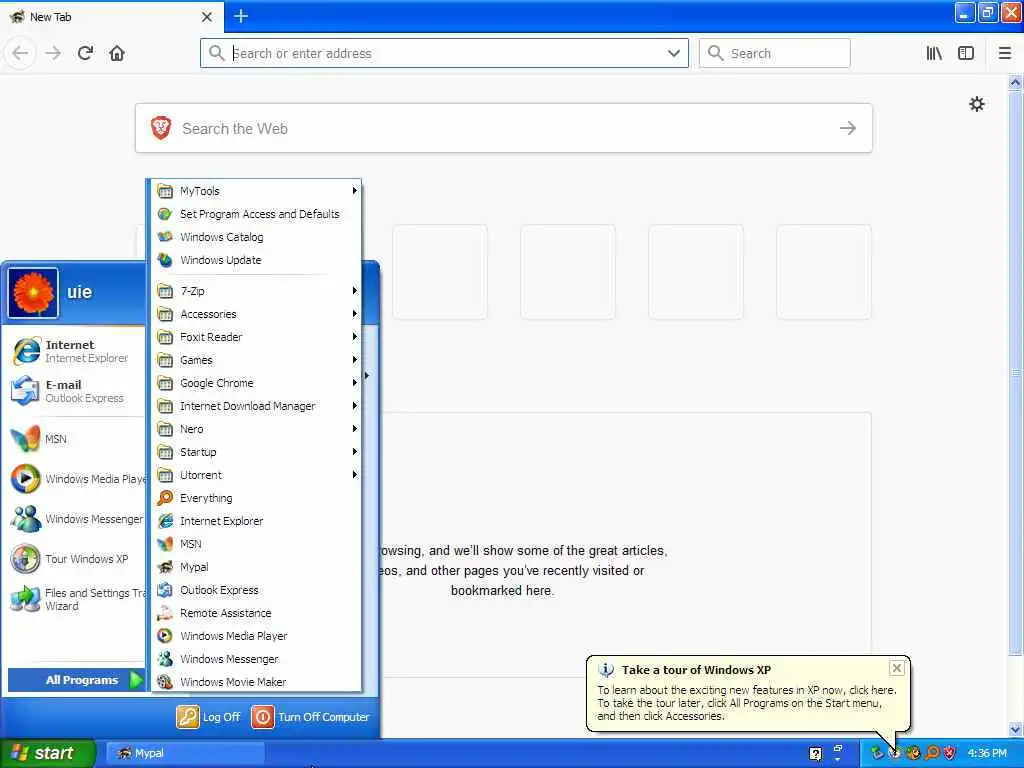Open the Library bookshelf icon in toolbar
The image size is (1024, 768).
pos(934,53)
